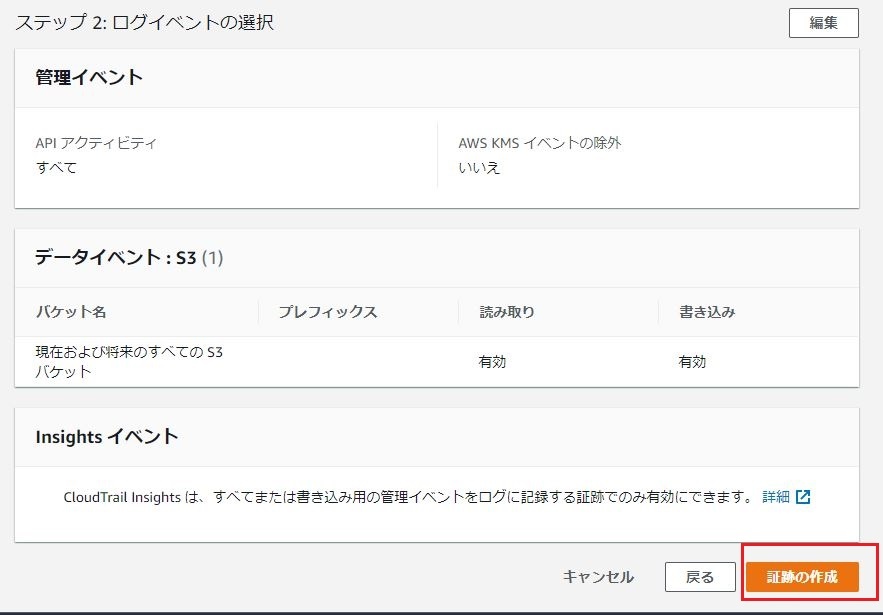Select the CloudTrail Insights description sentence

[408, 497]
